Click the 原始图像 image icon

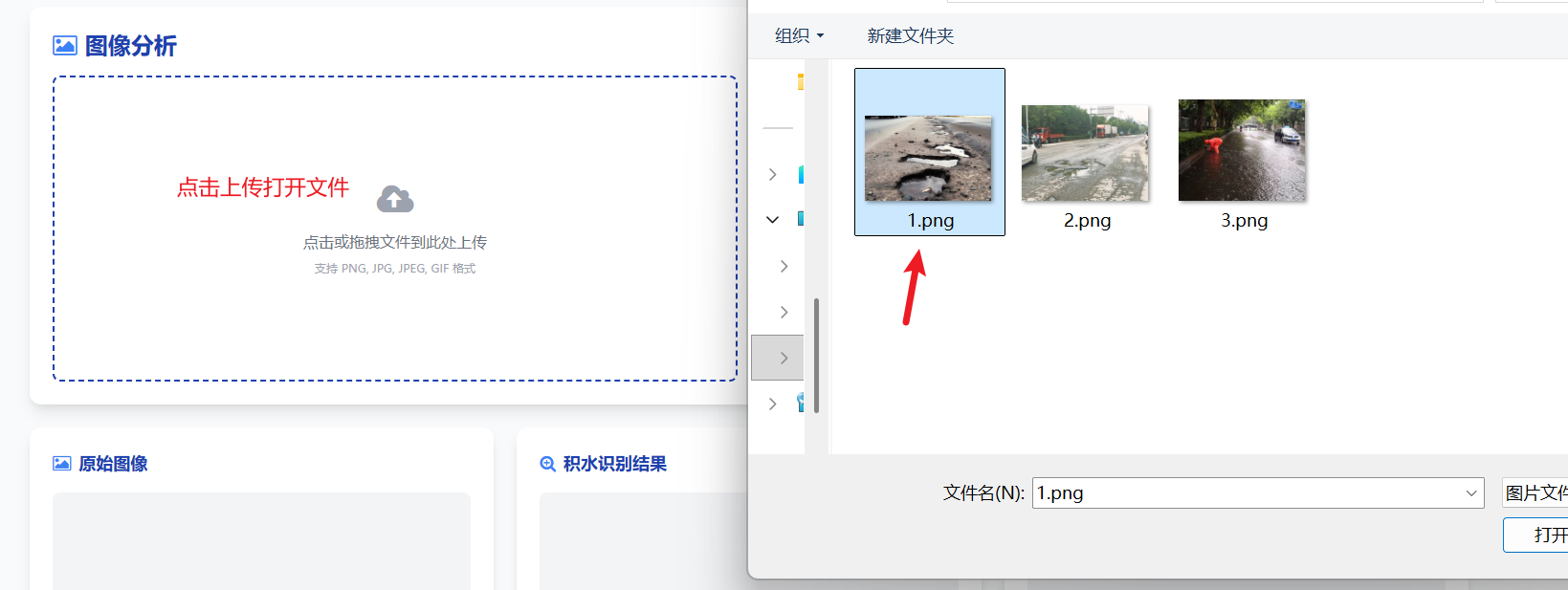[x=62, y=464]
